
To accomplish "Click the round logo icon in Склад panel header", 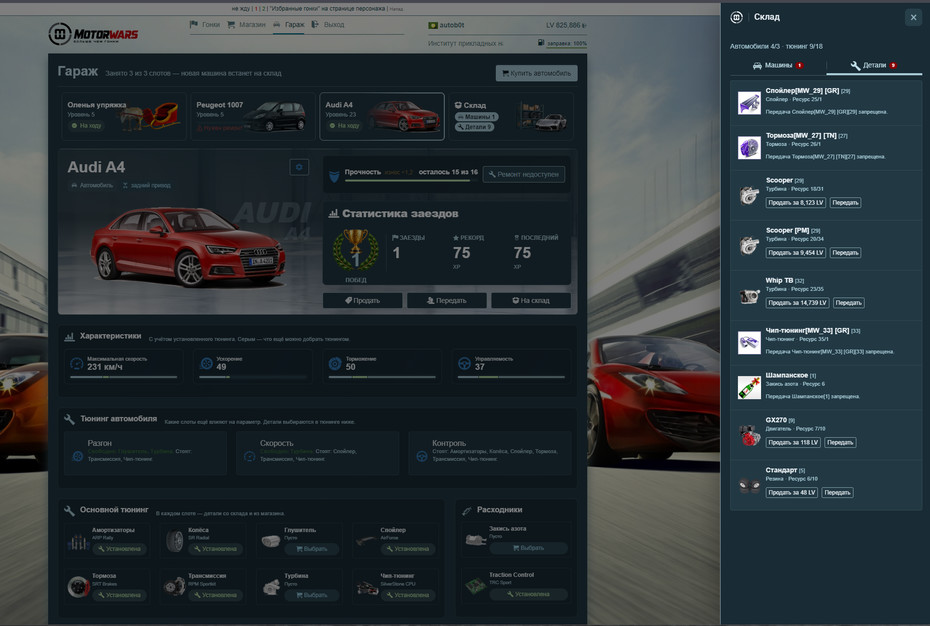I will (x=736, y=17).
